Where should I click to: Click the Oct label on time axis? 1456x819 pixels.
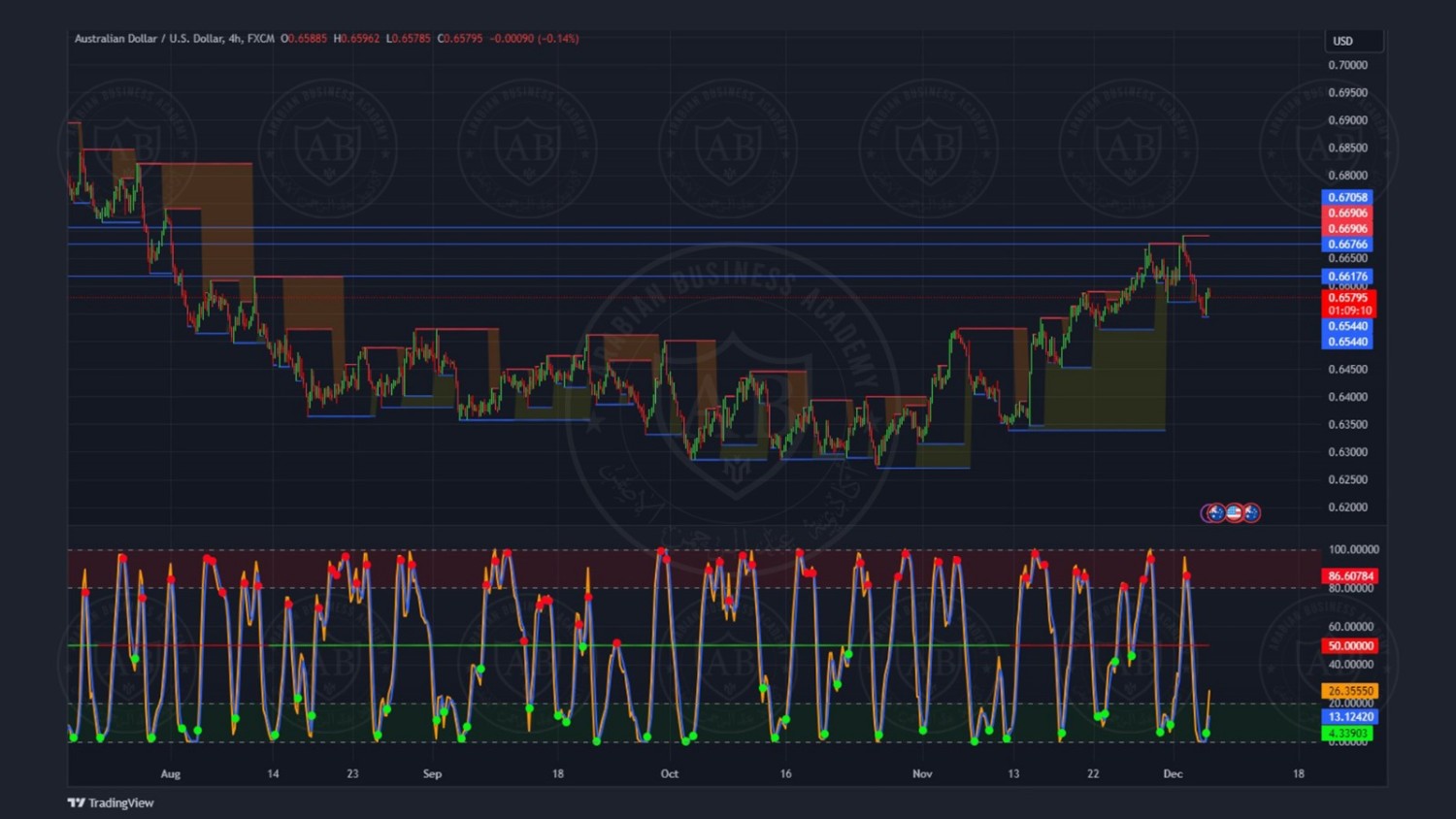(x=670, y=774)
